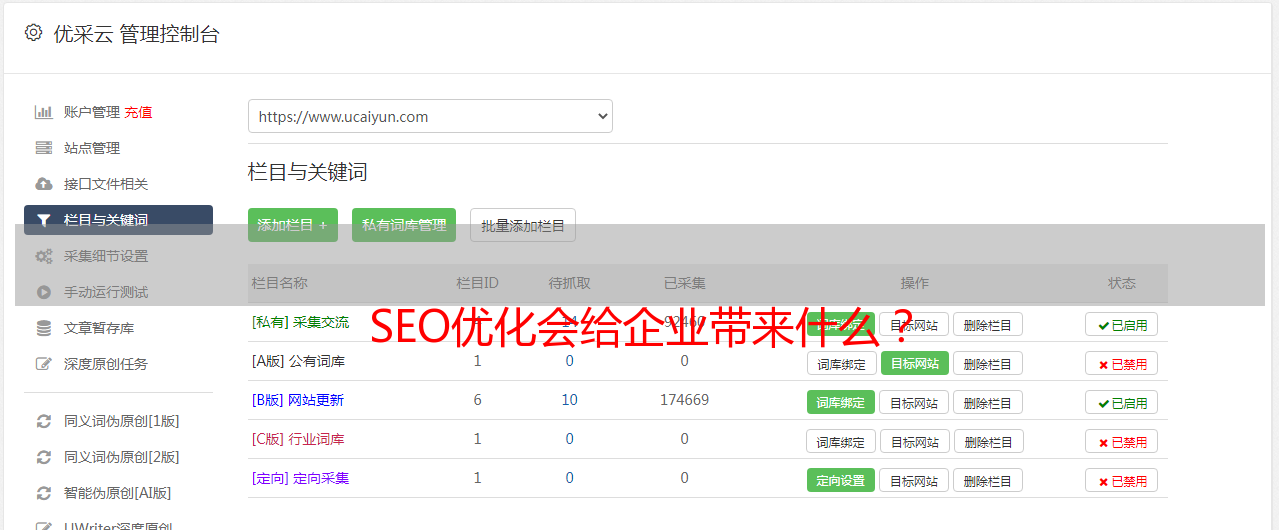This screenshot has width=1279, height=530.
Task: Click the 栏目与关键词 page heading
Action: (307, 172)
